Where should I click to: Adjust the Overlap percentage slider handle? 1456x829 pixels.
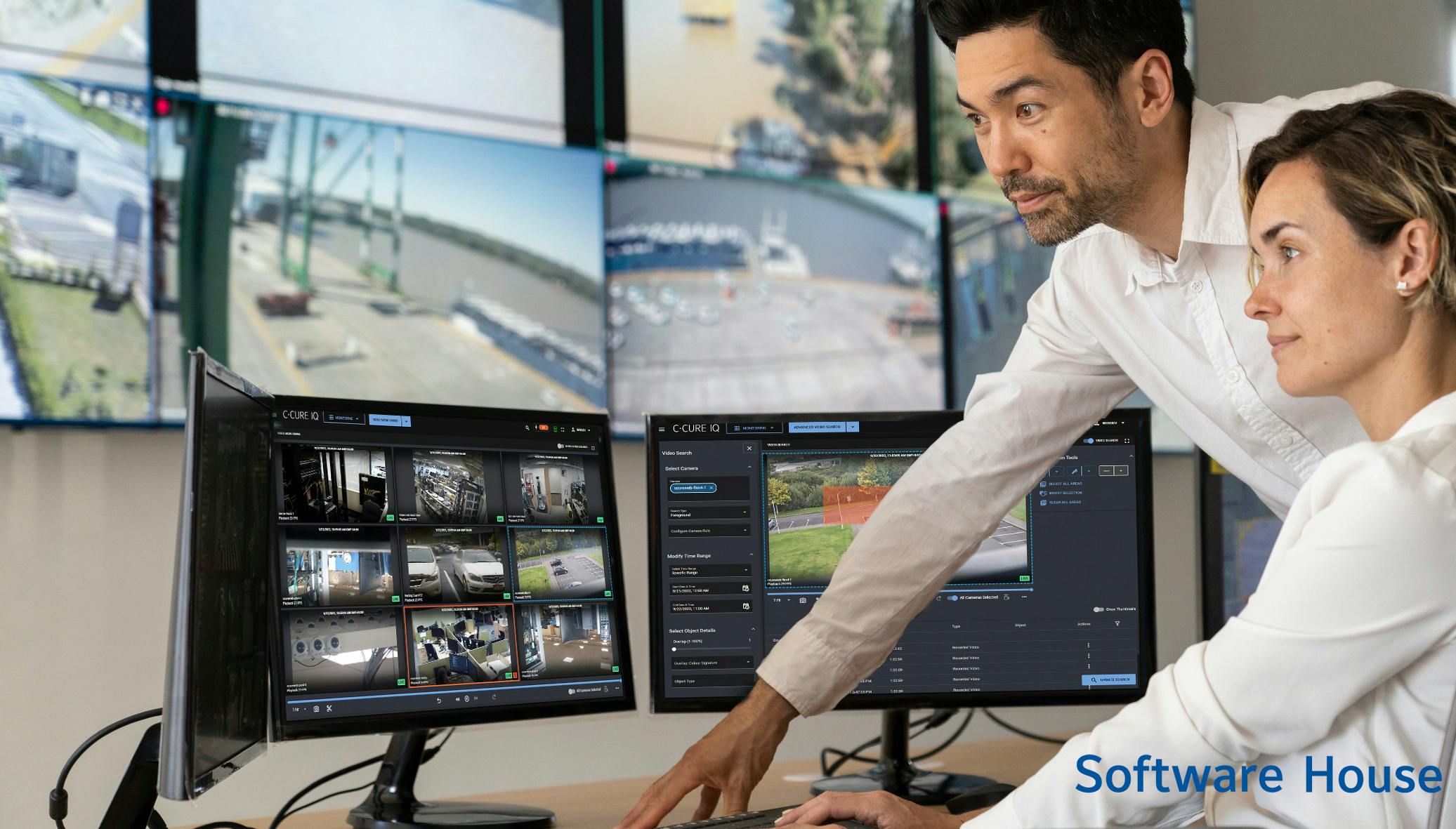pos(674,649)
